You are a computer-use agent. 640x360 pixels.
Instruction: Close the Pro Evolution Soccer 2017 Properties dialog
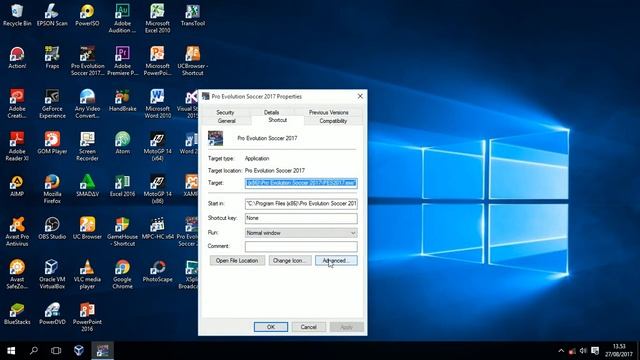pos(360,96)
